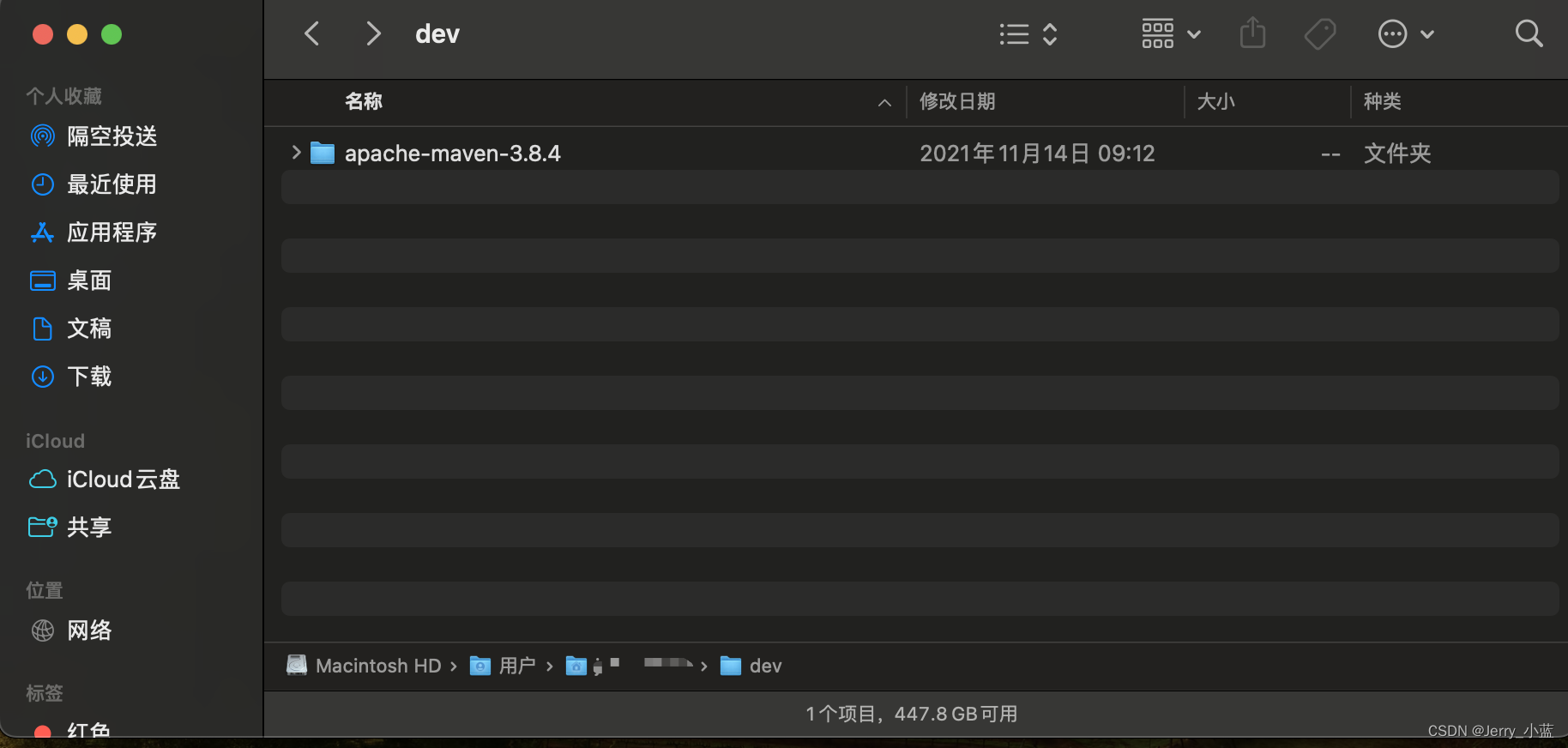
Task: Sort by the 种类 column header
Action: pos(1382,101)
